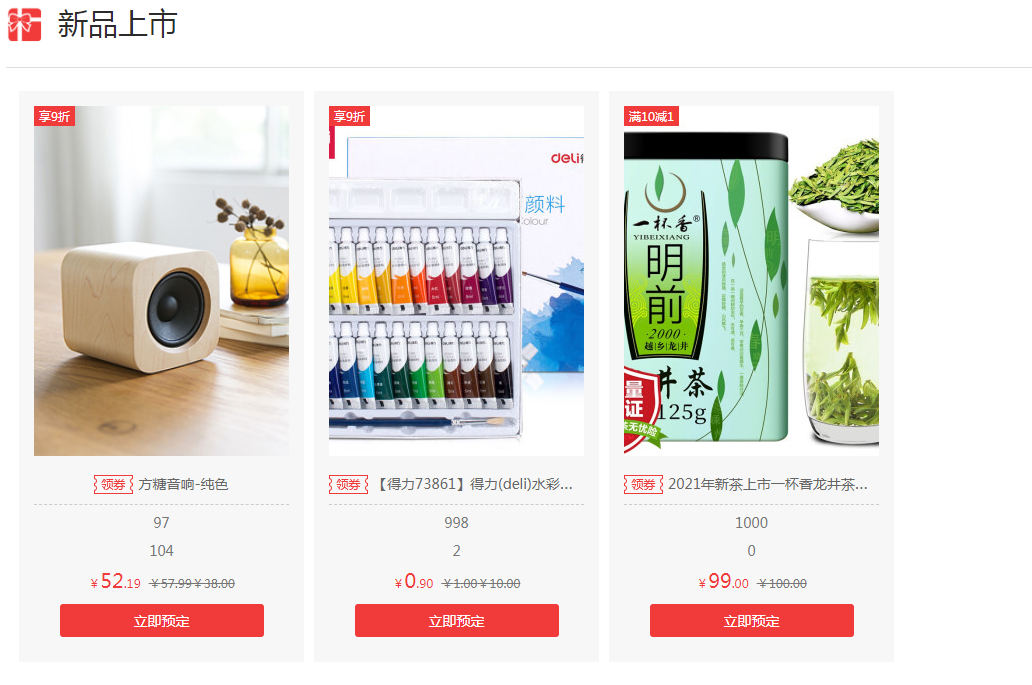The image size is (1032, 685).
Task: Click 立即预定 for the watercolor paints
Action: click(x=457, y=621)
